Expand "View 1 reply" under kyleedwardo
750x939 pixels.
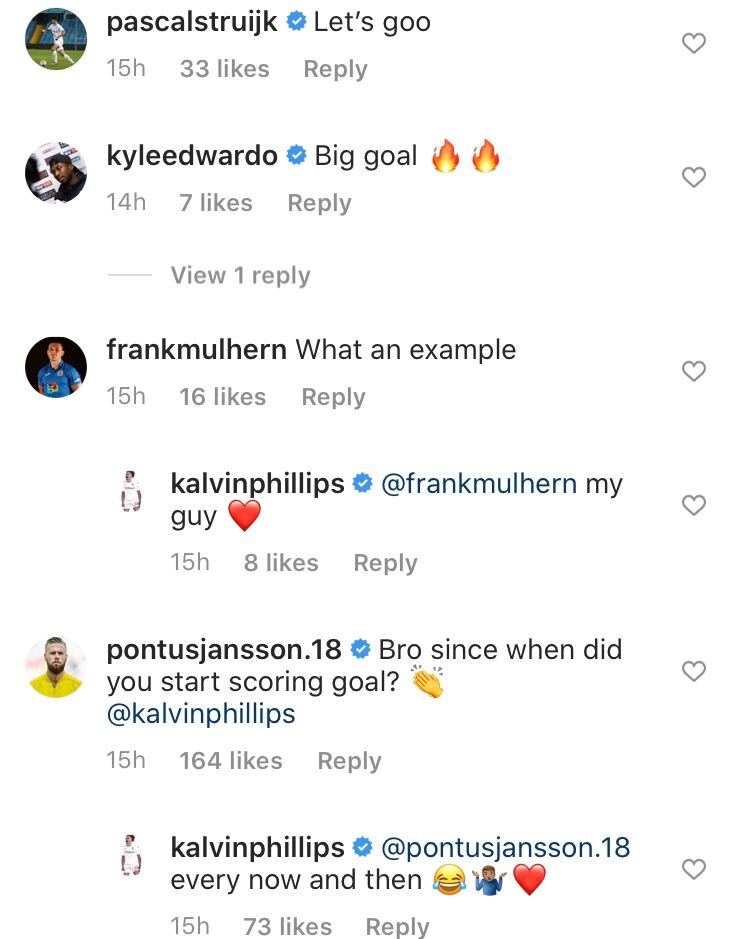click(240, 276)
